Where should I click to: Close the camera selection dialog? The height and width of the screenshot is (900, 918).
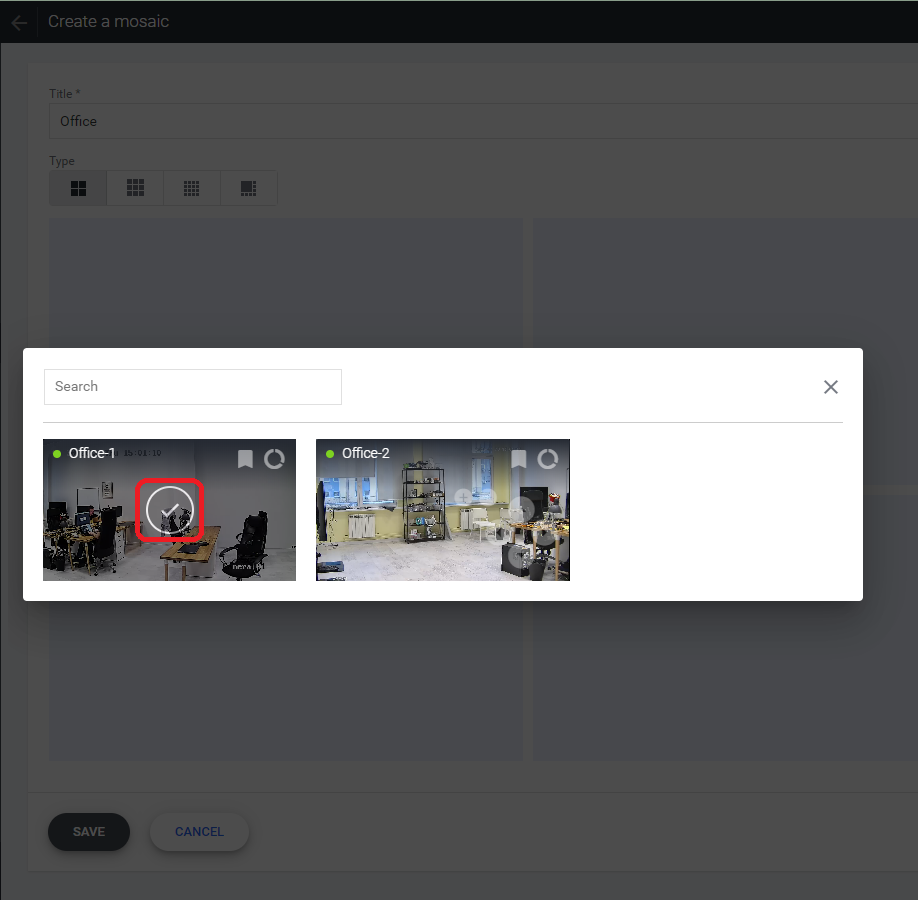pyautogui.click(x=830, y=387)
